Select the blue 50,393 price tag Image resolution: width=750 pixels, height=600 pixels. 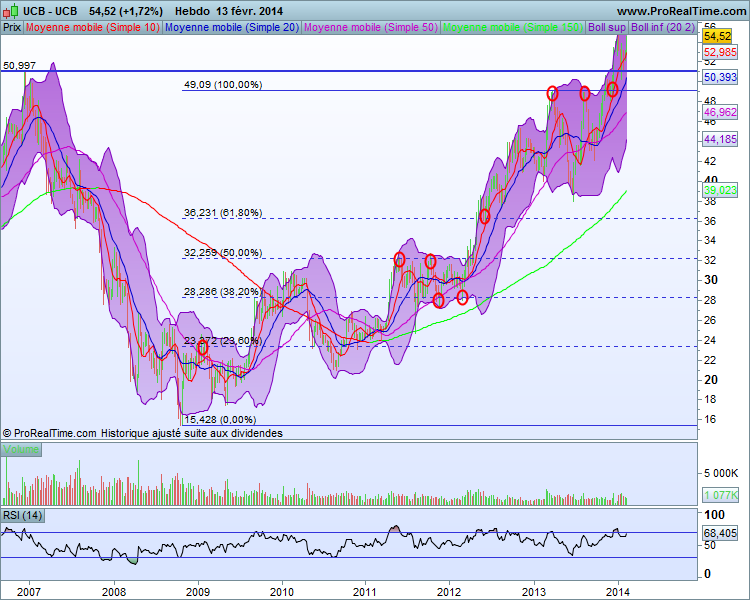(x=720, y=77)
